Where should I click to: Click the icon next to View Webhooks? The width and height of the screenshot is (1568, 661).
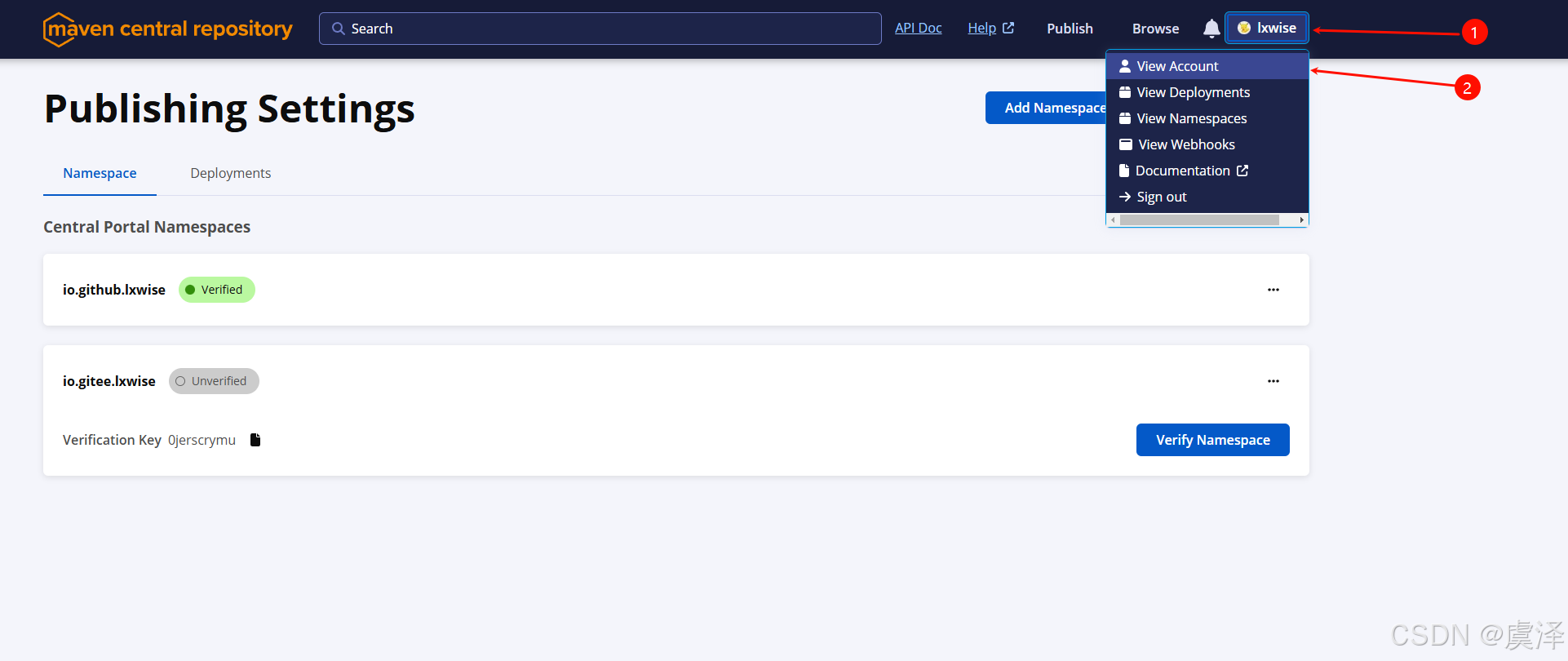tap(1126, 144)
